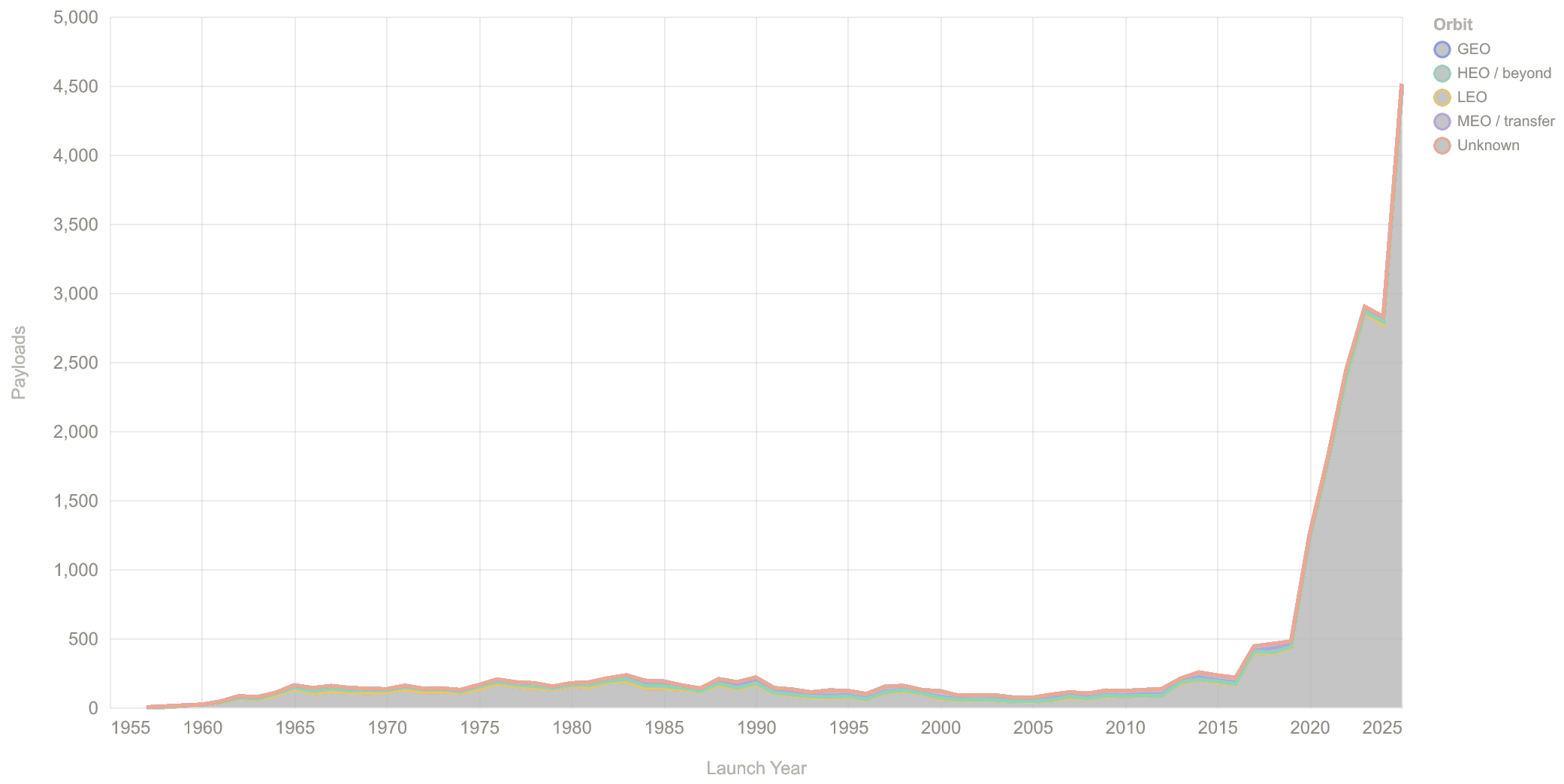Click the Unknown legend color circle
Viewport: 1564px width, 784px height.
click(1442, 146)
